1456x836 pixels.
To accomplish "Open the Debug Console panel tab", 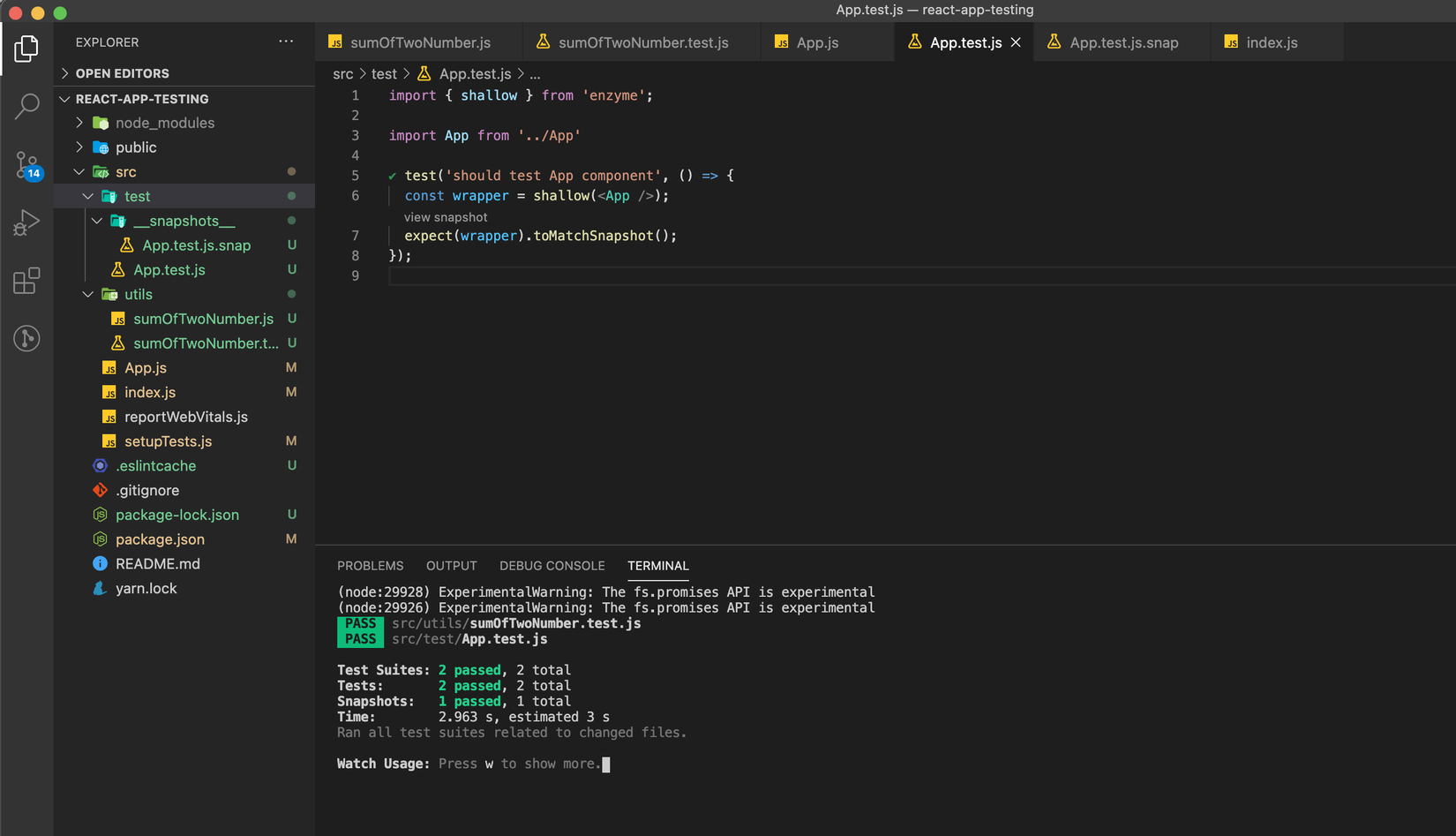I will pos(552,566).
